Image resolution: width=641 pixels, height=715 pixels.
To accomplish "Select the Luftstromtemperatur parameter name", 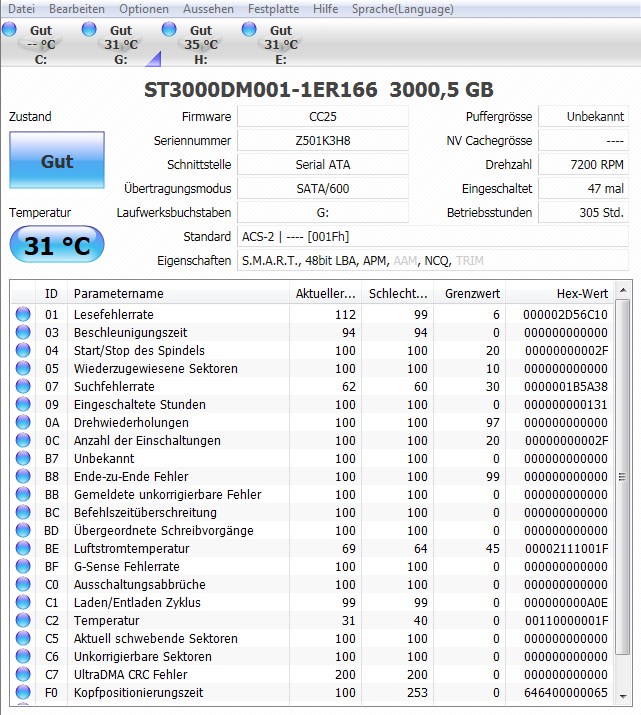I will point(131,548).
